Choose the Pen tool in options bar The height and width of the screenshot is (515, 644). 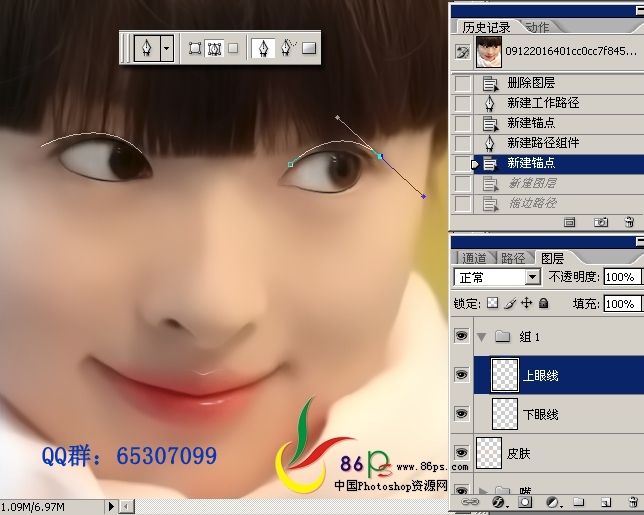click(x=263, y=48)
